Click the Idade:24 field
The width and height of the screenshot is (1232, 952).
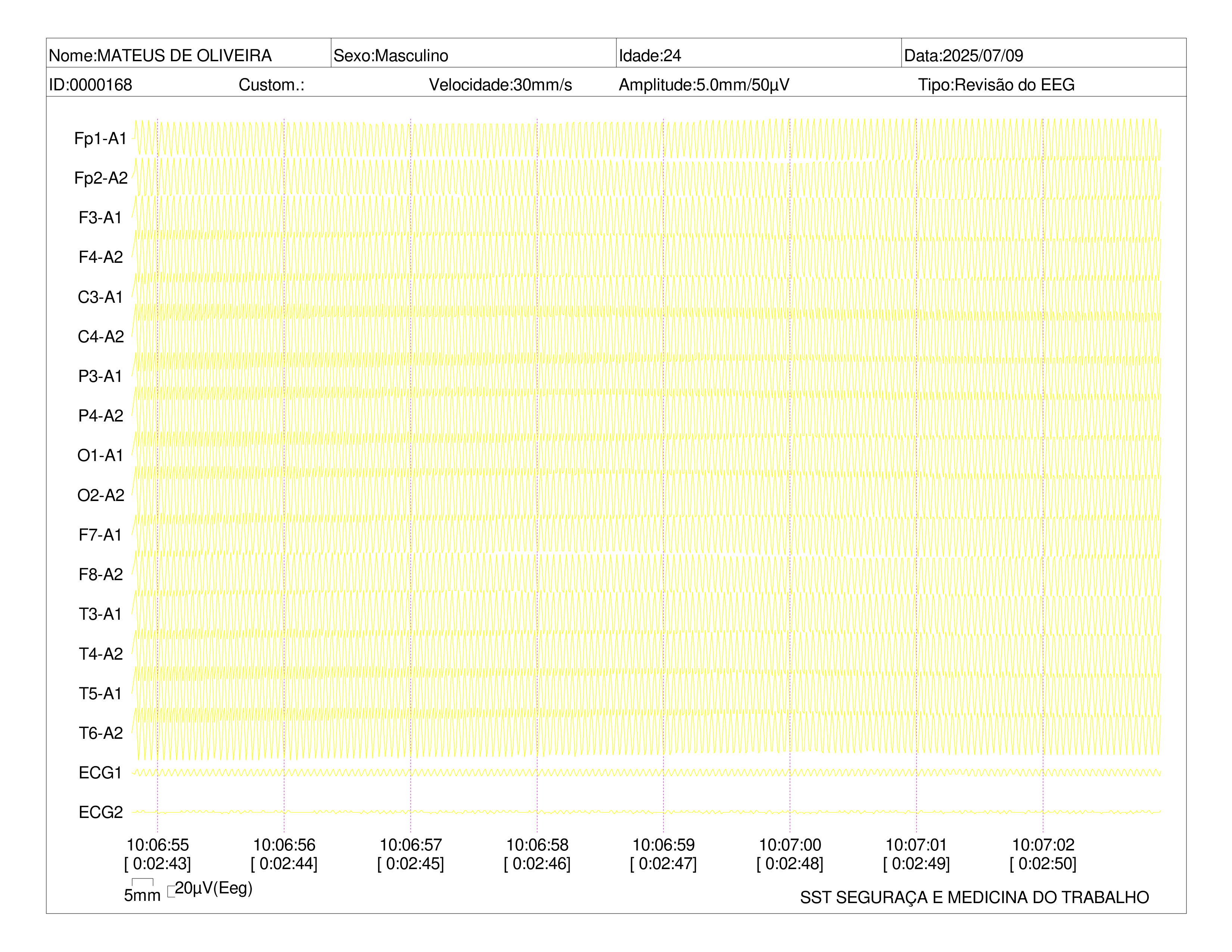pyautogui.click(x=759, y=53)
